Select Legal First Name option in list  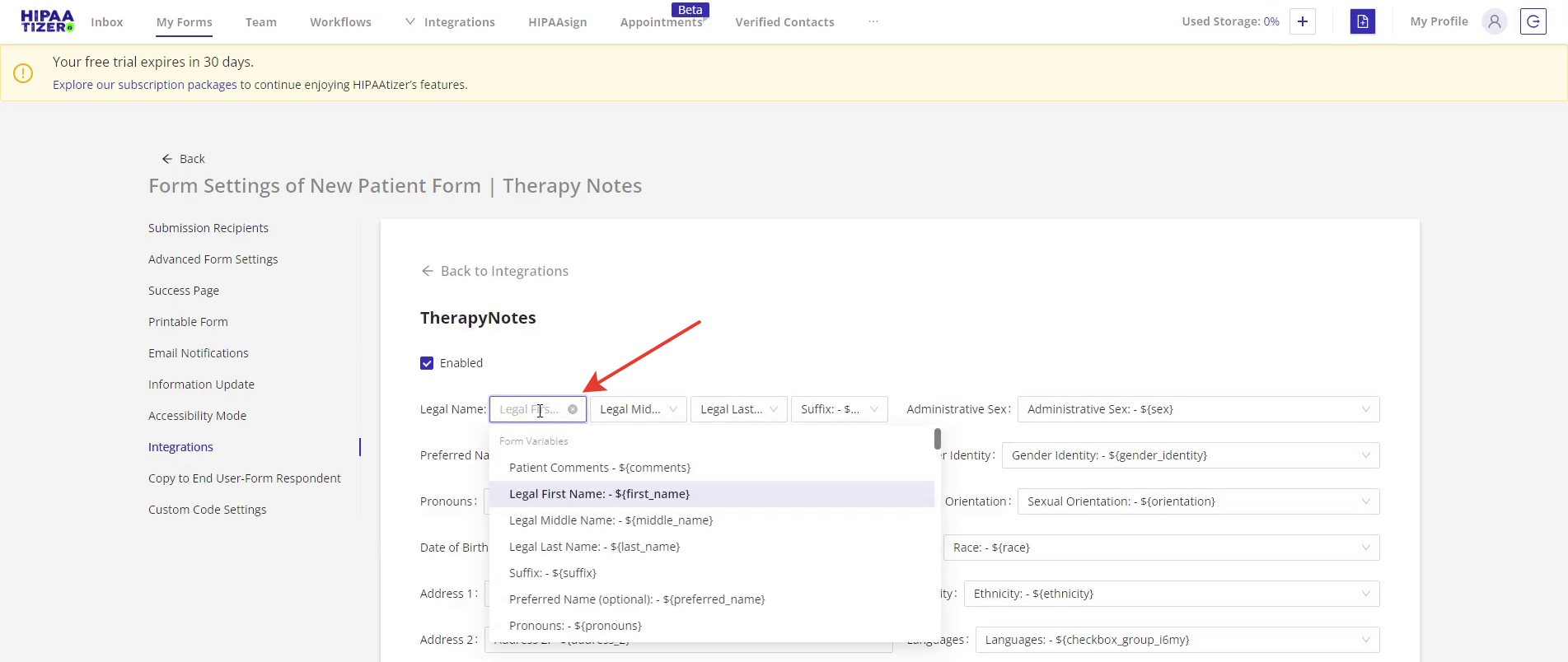coord(599,494)
